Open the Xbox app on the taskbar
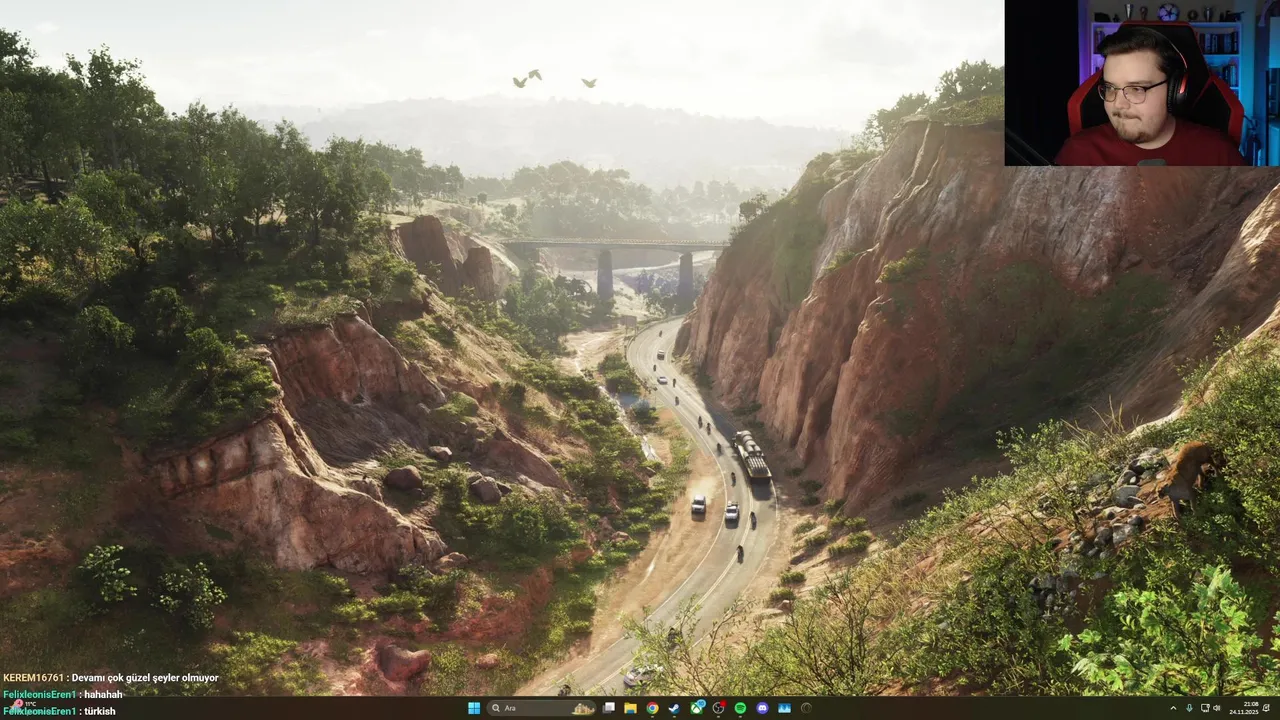 696,708
